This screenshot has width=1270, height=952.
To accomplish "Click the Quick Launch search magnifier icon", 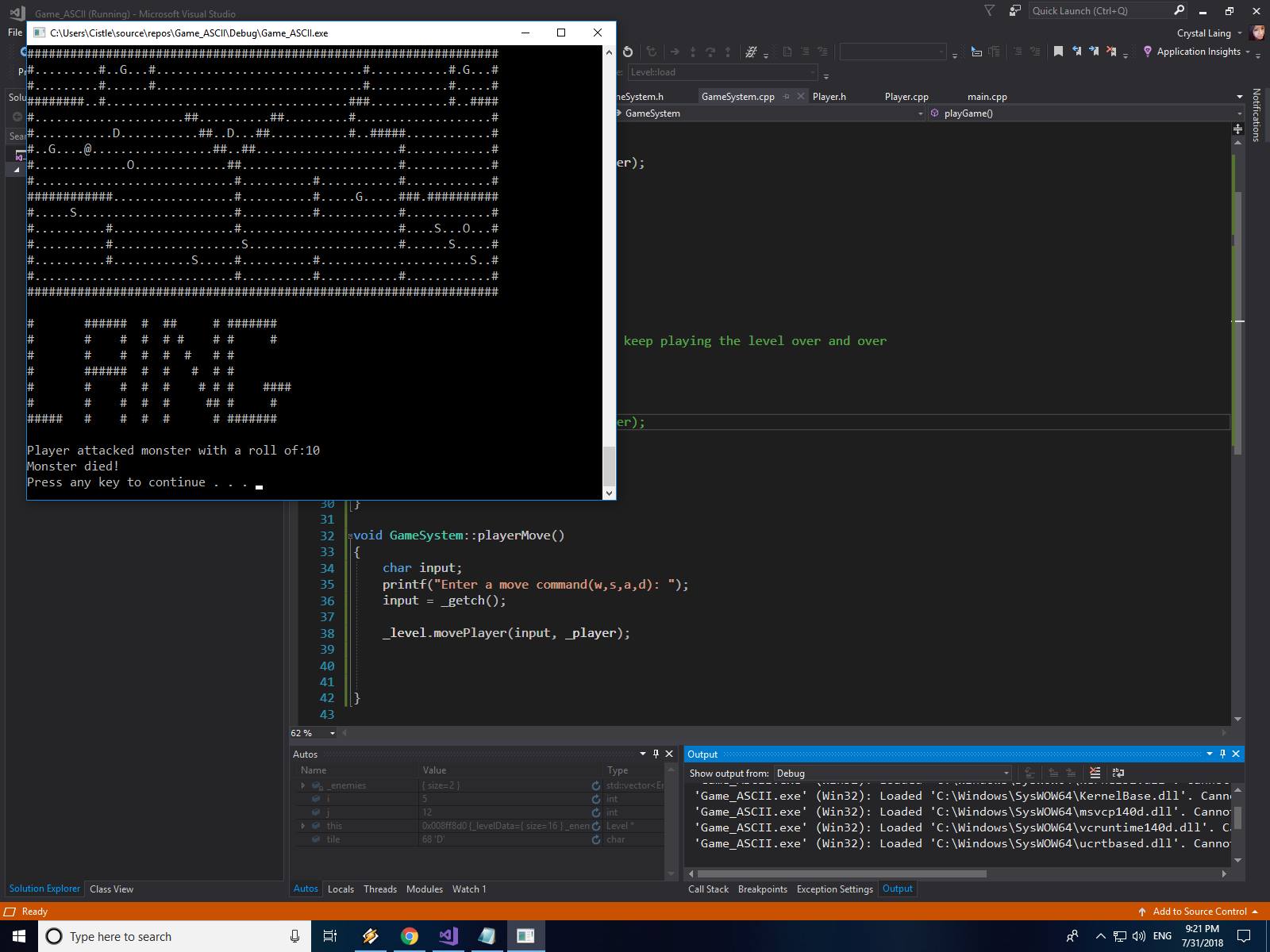I will coord(1180,10).
